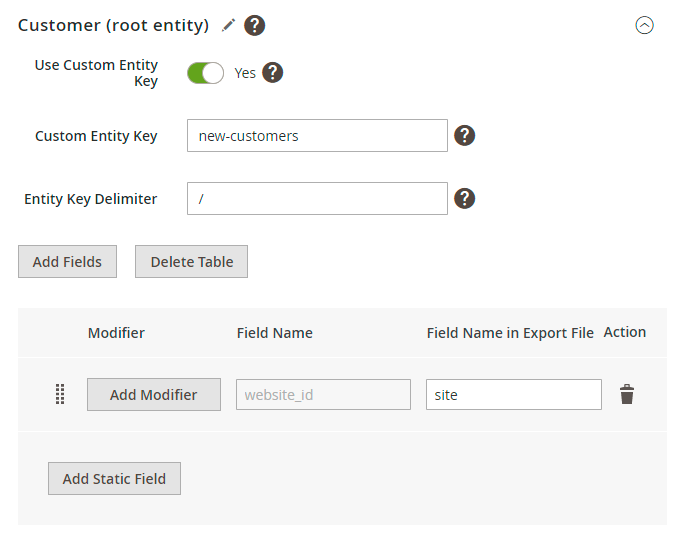Viewport: 685px width, 539px height.
Task: Click the Delete Table button
Action: [191, 262]
